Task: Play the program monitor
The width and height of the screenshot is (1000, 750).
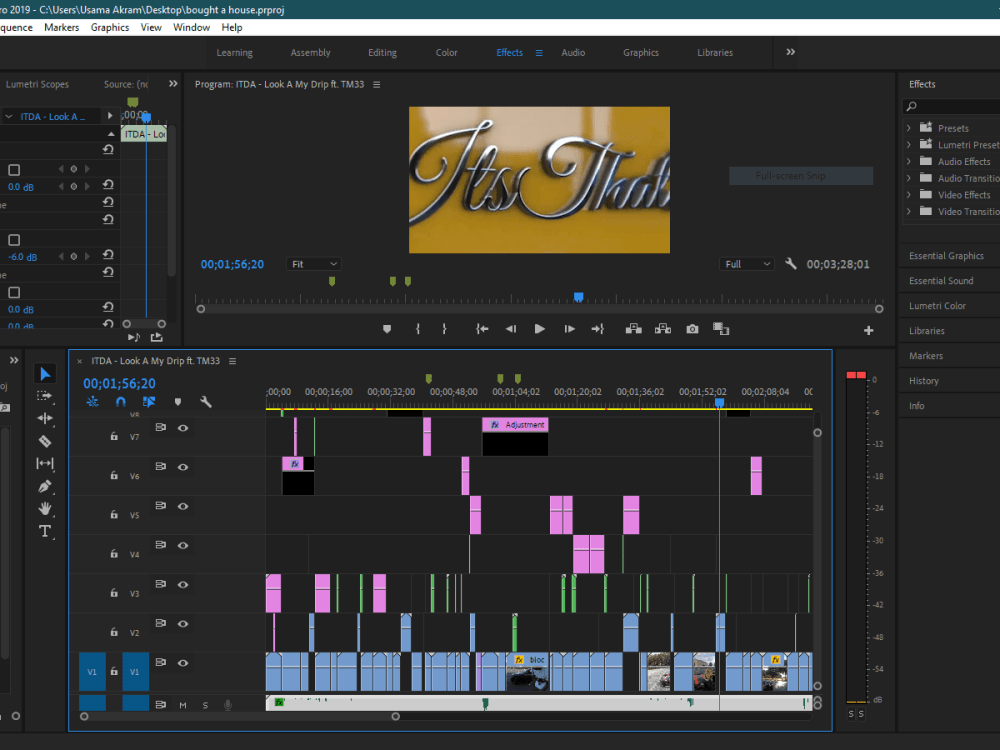Action: [540, 329]
